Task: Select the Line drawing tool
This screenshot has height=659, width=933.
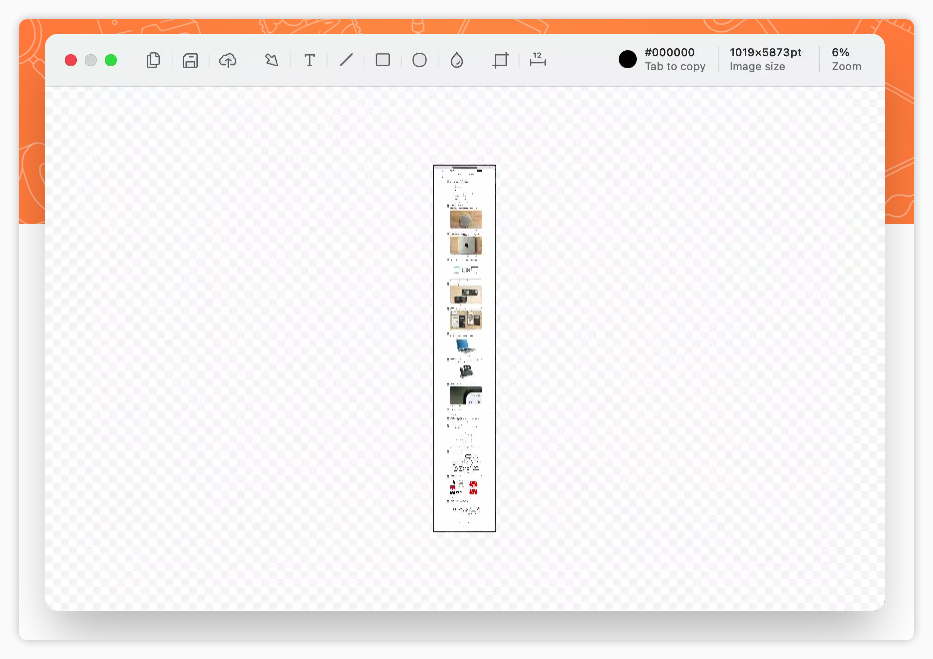Action: (346, 60)
